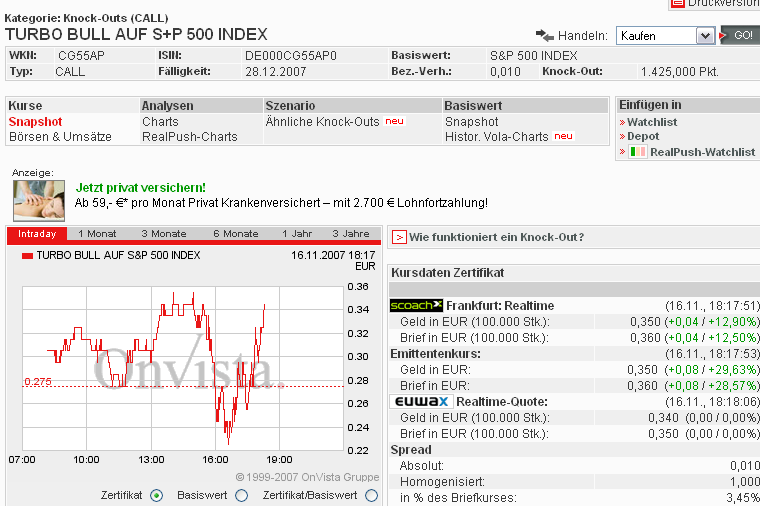
Task: Add to RealPush-Watchlist
Action: [702, 152]
